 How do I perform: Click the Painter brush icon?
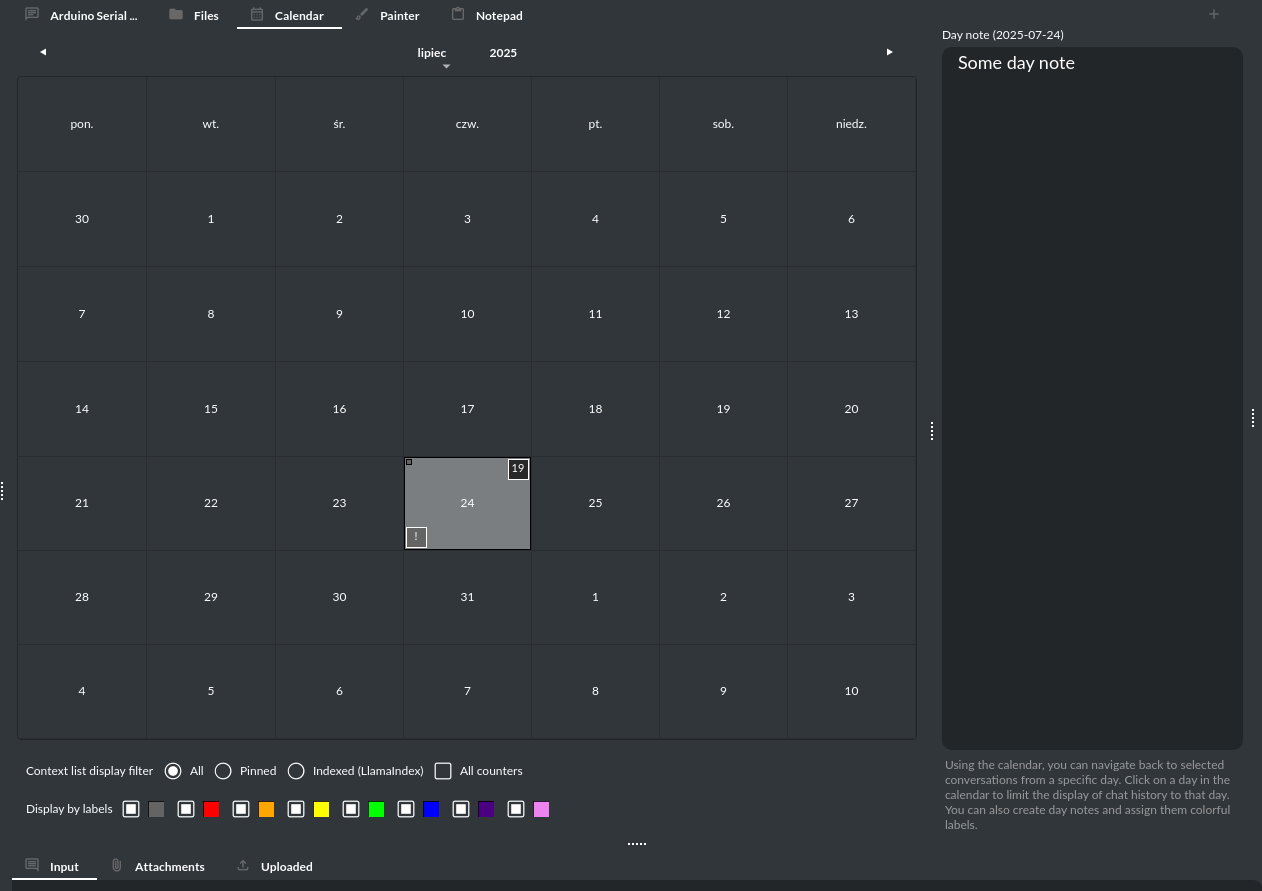tap(361, 14)
